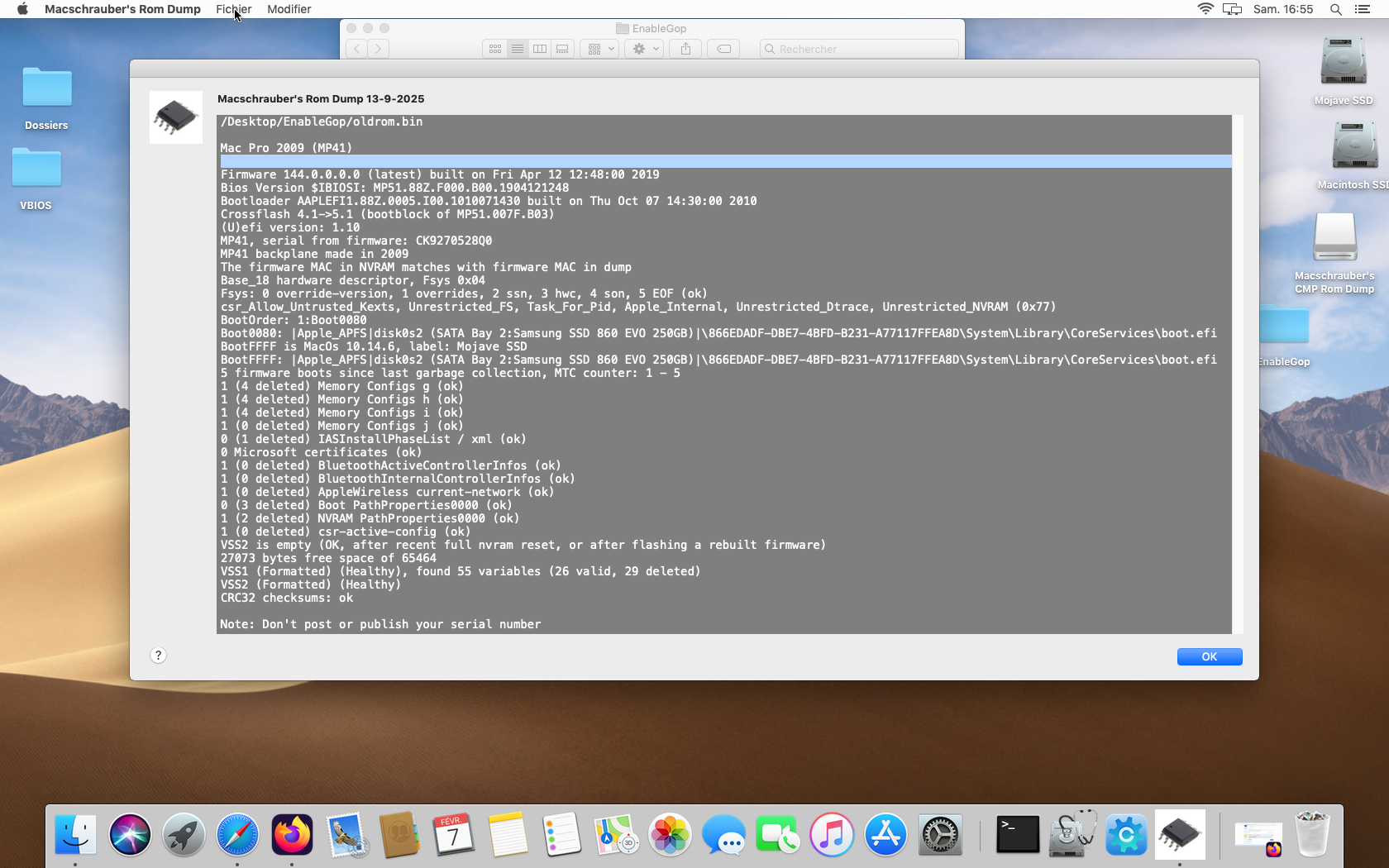Open Finder group-by dropdown
The height and width of the screenshot is (868, 1389).
600,49
